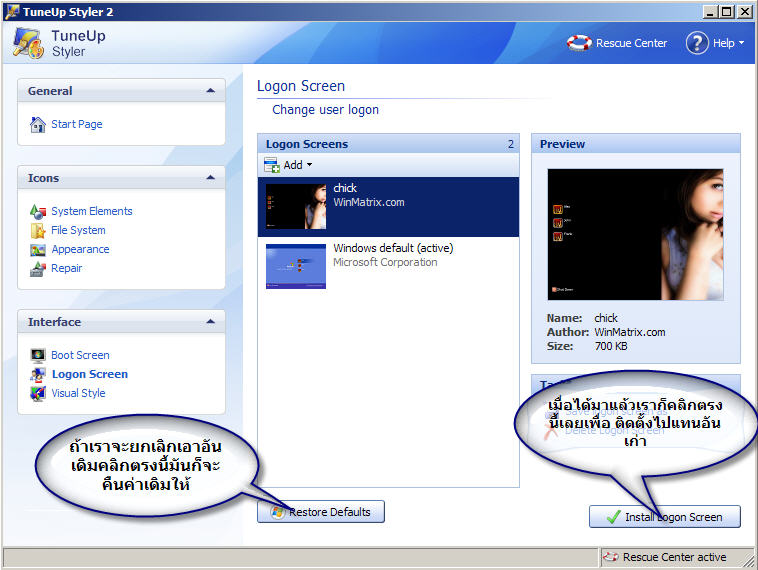758x570 pixels.
Task: Click the status bar Rescue Center icon
Action: pos(611,557)
